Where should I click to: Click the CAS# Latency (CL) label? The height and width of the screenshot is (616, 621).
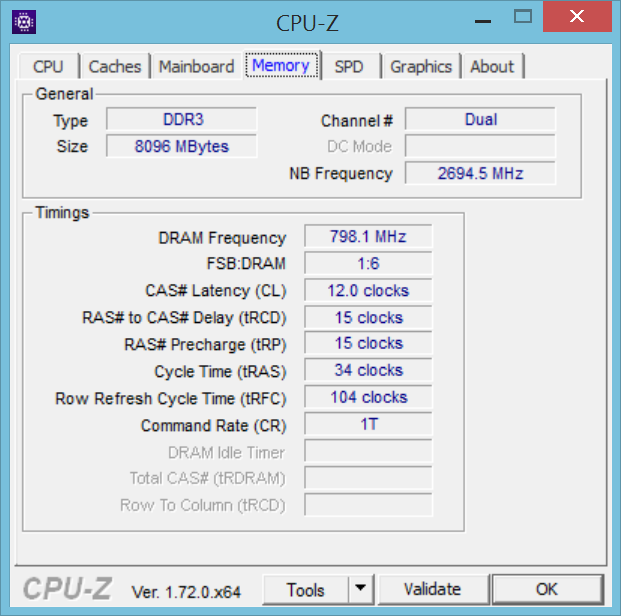coord(216,291)
